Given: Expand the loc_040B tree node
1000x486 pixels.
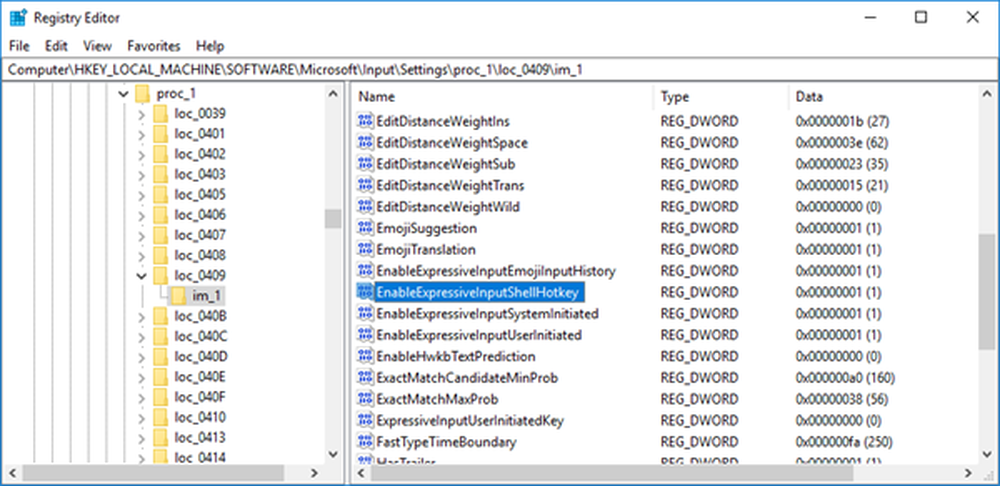Looking at the screenshot, I should [142, 316].
